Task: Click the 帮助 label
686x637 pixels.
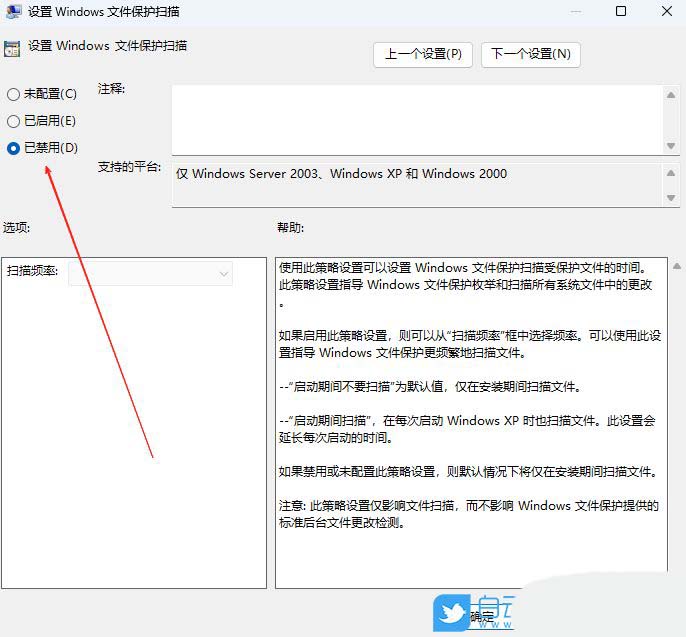Action: 290,228
